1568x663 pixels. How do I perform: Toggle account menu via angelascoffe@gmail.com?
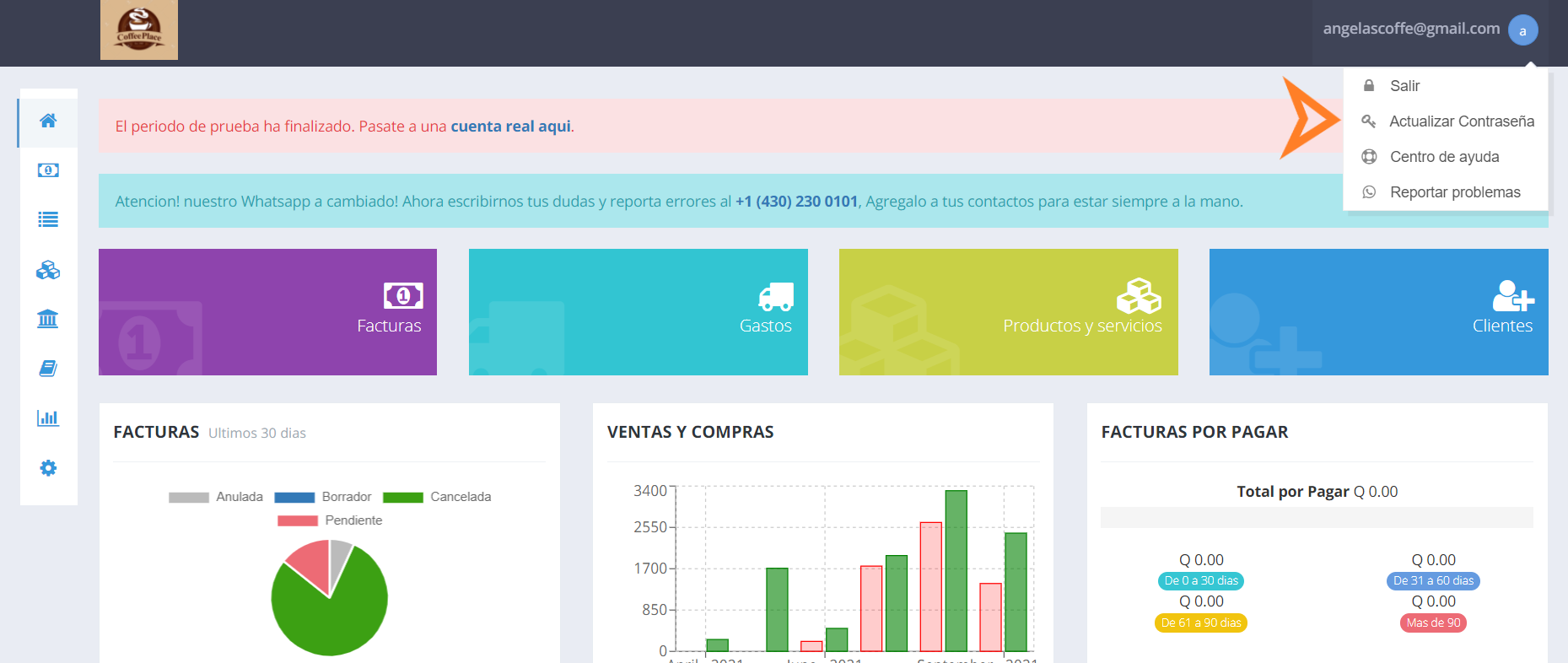pyautogui.click(x=1411, y=29)
